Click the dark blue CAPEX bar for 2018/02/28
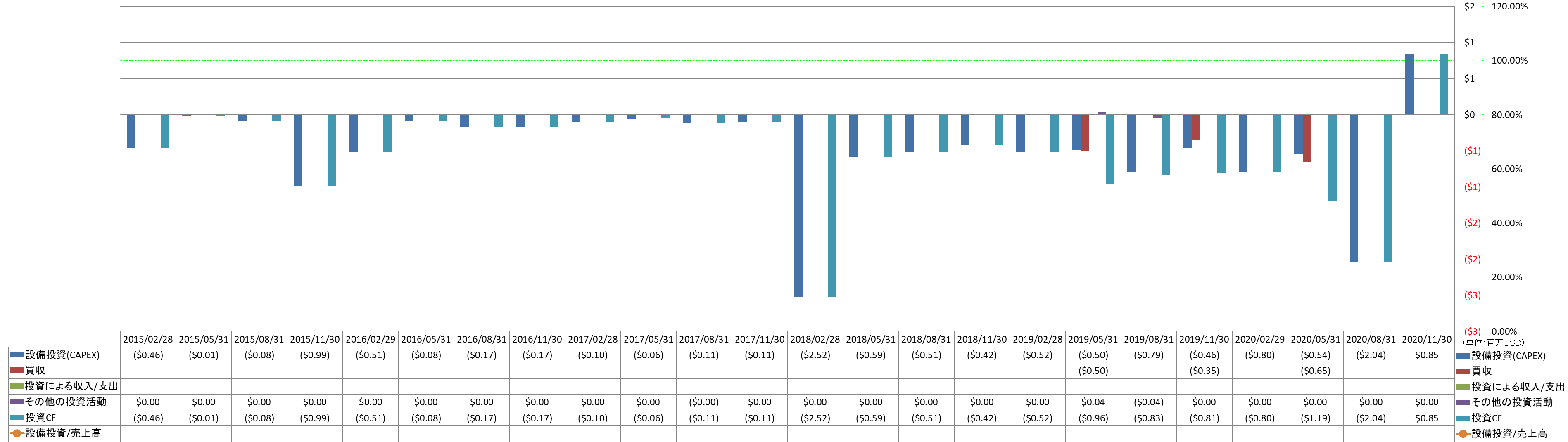The height and width of the screenshot is (442, 1568). [x=798, y=206]
